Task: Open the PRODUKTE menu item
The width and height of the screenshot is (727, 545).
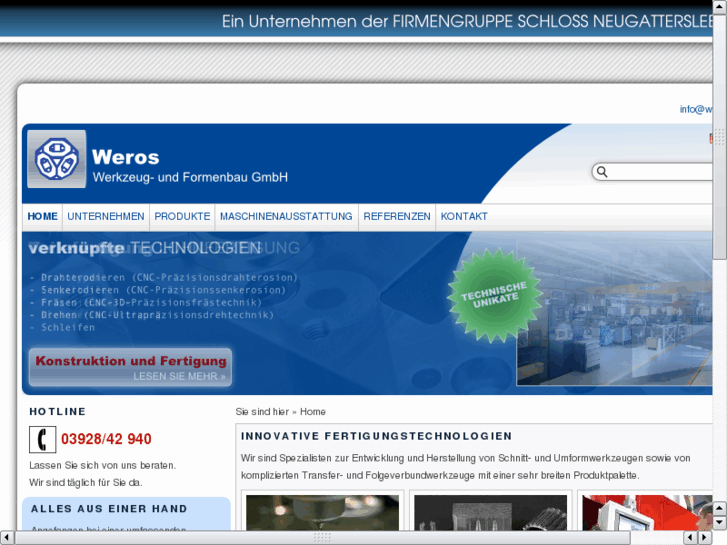Action: tap(182, 217)
